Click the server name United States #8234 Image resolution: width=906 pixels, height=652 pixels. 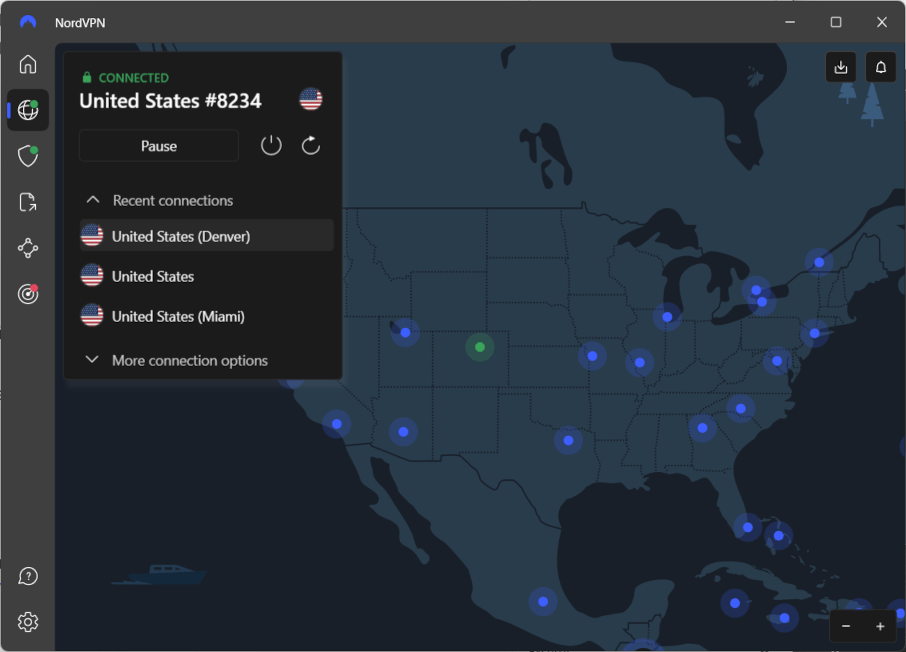(170, 101)
